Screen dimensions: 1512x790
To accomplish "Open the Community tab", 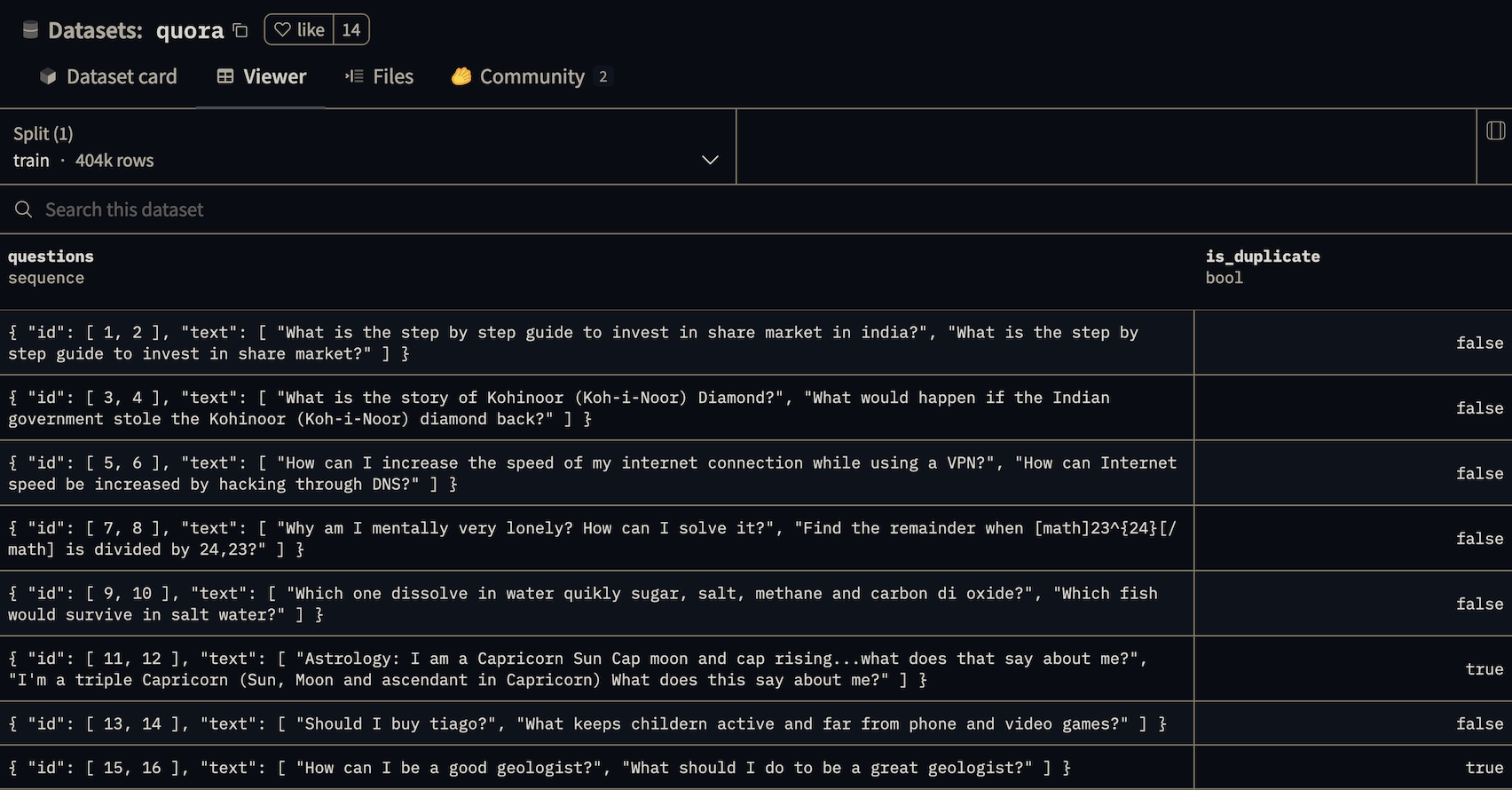I will [x=531, y=76].
